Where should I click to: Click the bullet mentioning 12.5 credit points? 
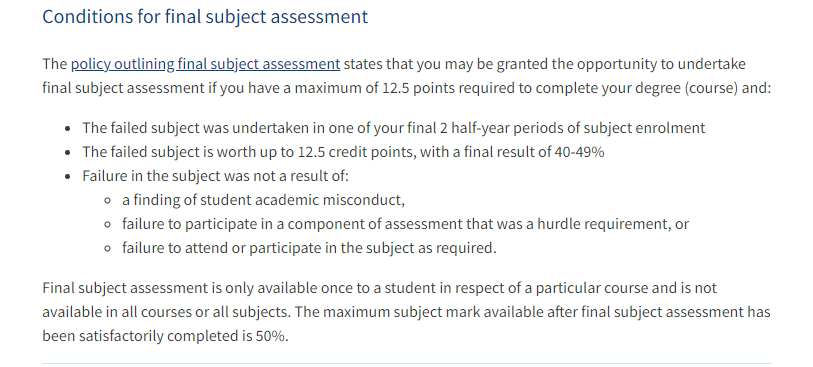point(343,152)
